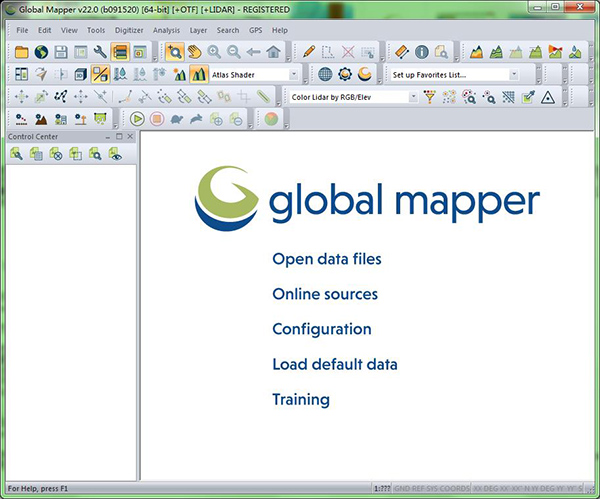The image size is (600, 499).
Task: Select the Feature Info tool icon
Action: click(x=422, y=52)
